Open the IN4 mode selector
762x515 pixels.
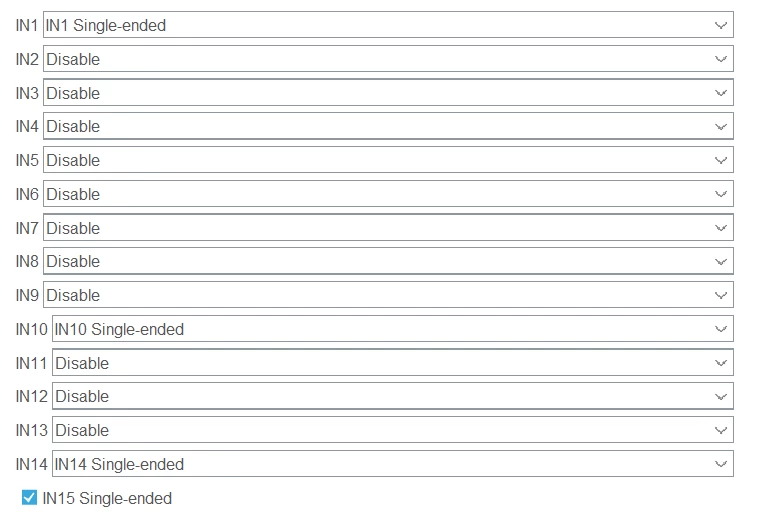tap(388, 126)
